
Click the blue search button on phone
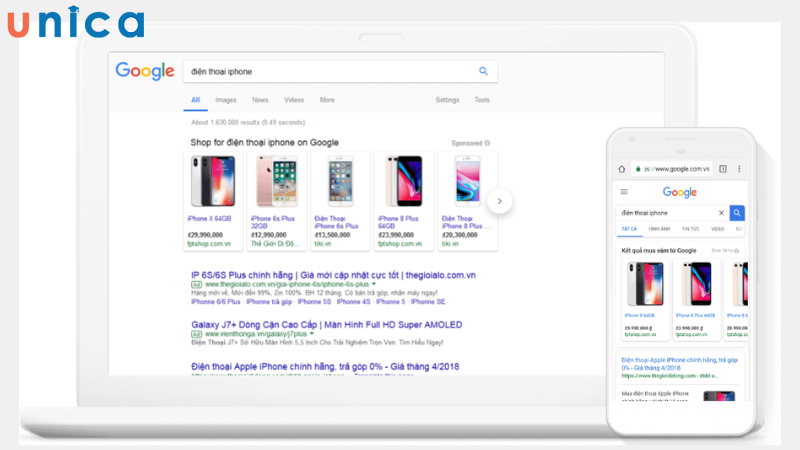click(x=737, y=213)
